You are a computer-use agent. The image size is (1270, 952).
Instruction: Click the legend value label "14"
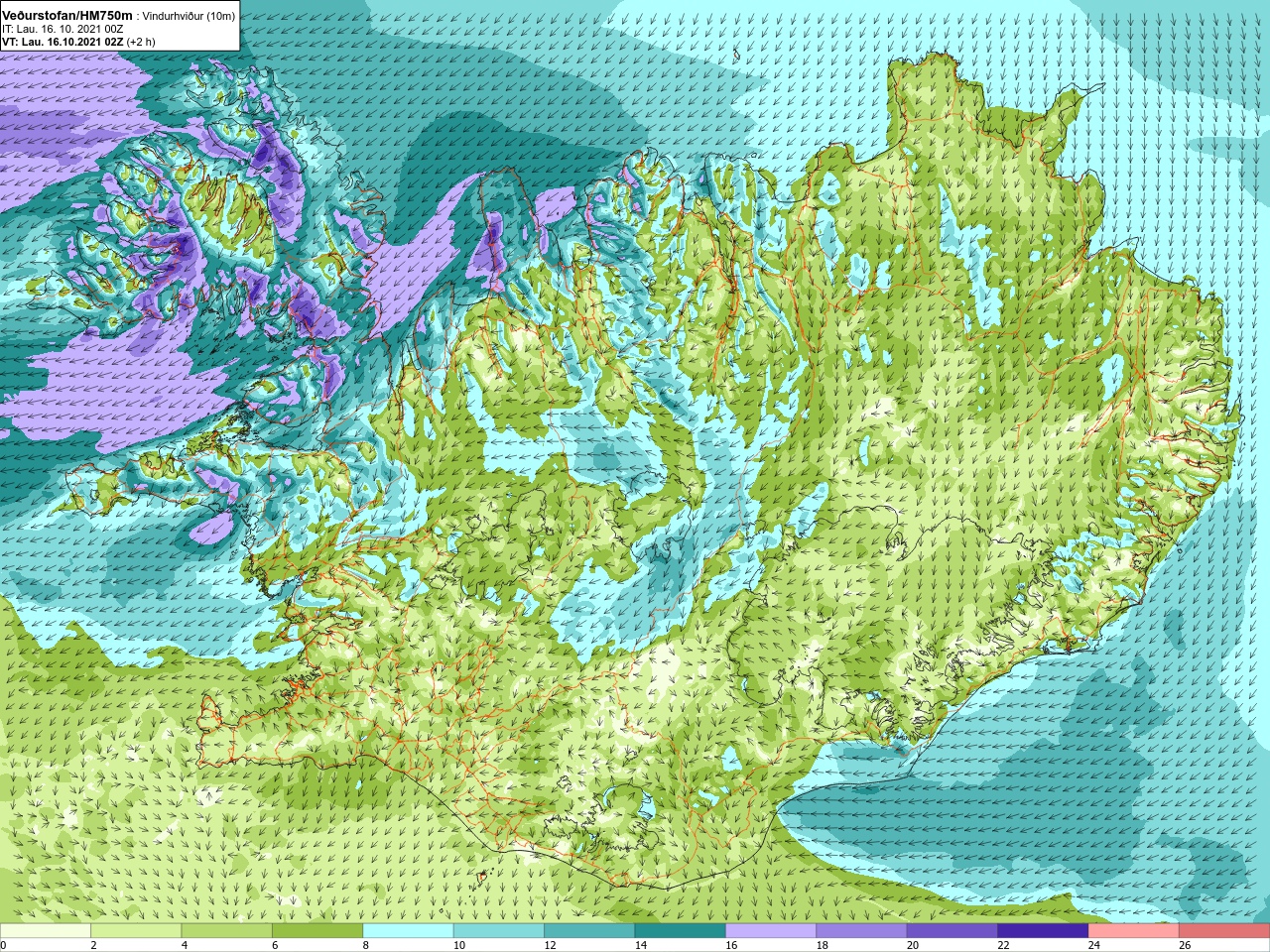point(641,945)
